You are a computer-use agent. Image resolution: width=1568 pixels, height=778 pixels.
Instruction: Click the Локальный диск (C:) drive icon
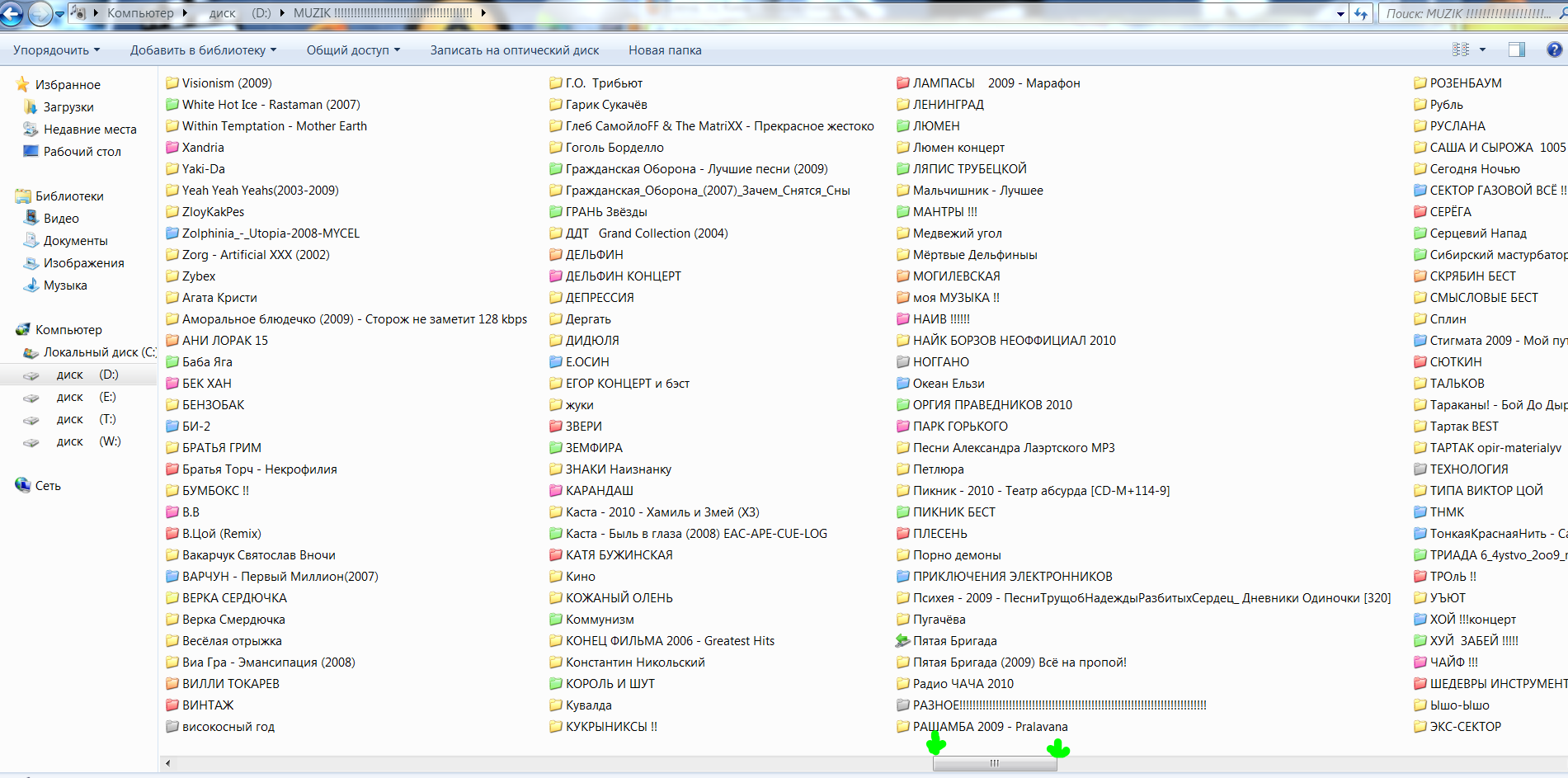point(31,352)
